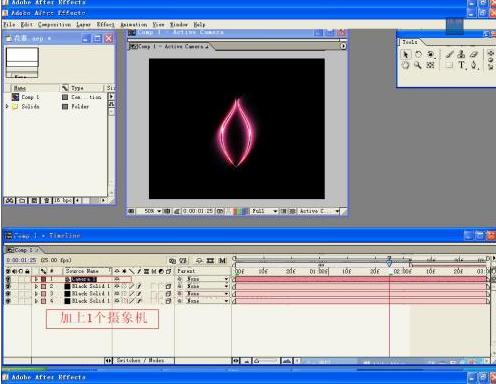Activate the Clone Stamp tool
The width and height of the screenshot is (496, 384).
click(x=461, y=54)
